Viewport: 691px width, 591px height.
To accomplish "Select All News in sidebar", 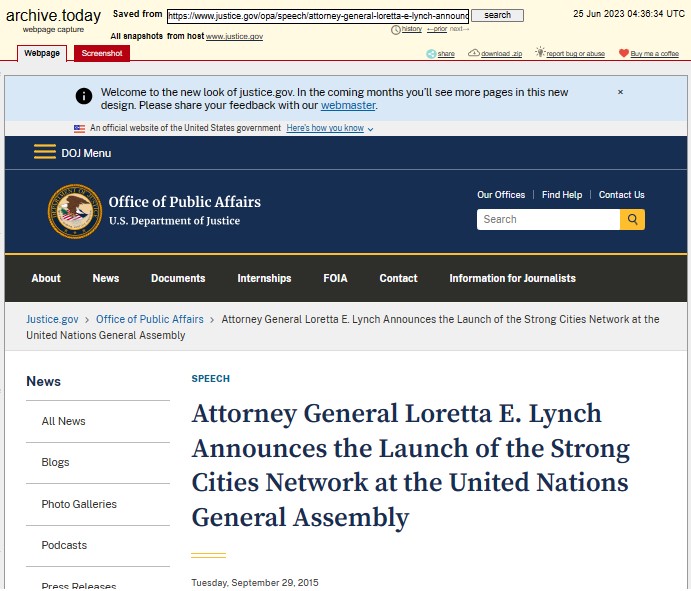I will click(63, 421).
